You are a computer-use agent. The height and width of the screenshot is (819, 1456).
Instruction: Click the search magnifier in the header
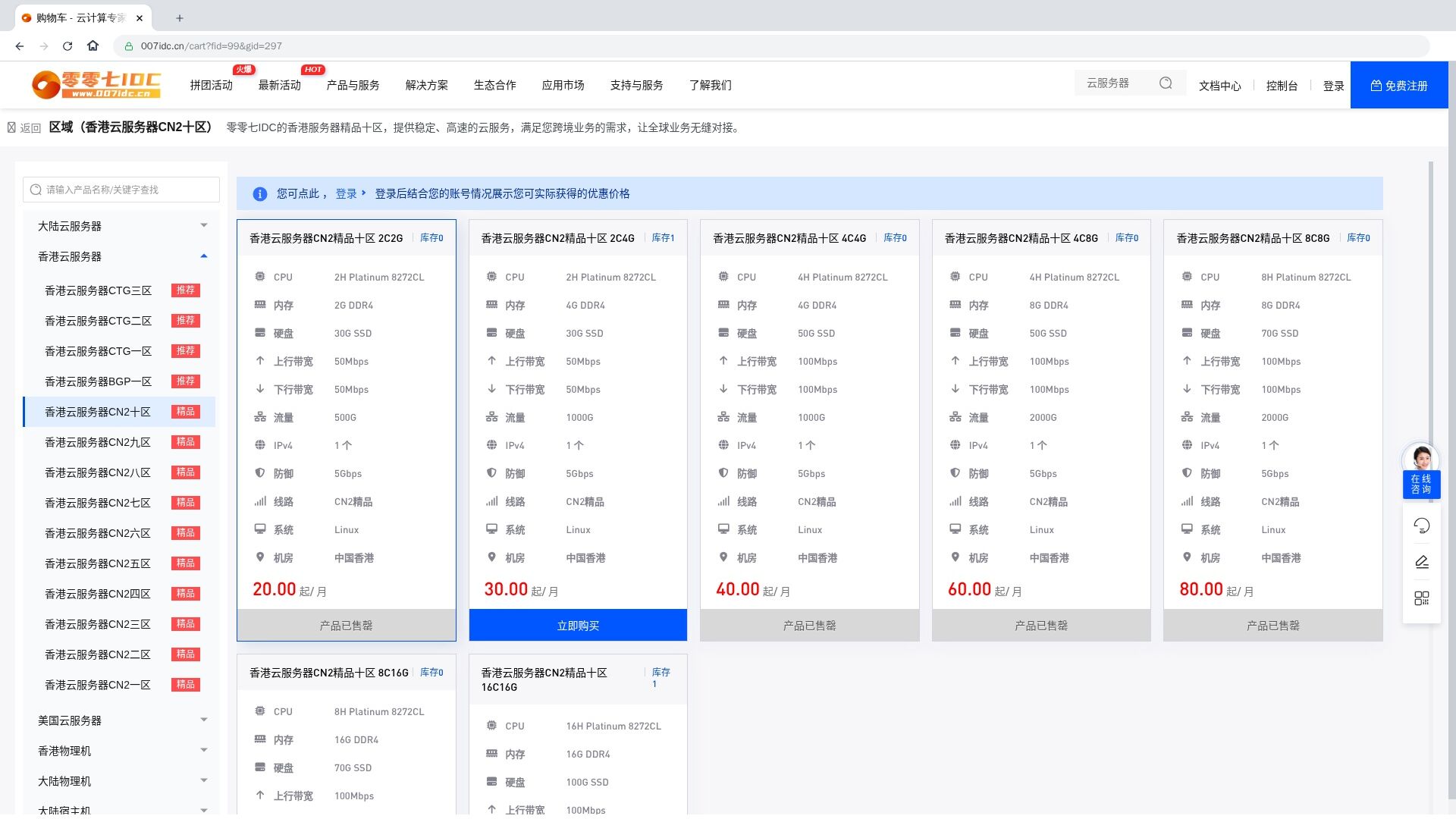point(1166,83)
